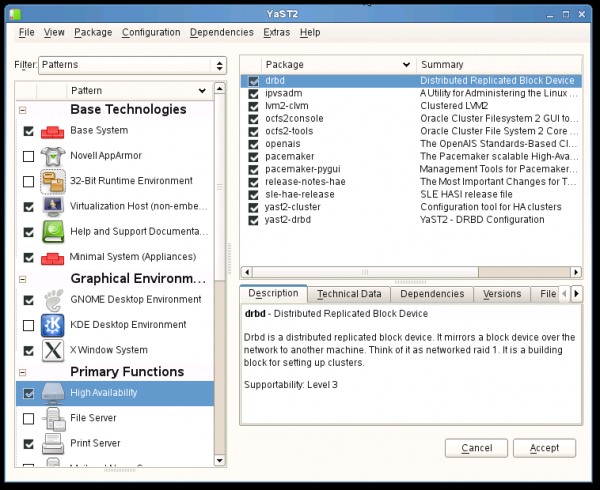The width and height of the screenshot is (600, 490).
Task: Open the Package menu
Action: tap(93, 33)
